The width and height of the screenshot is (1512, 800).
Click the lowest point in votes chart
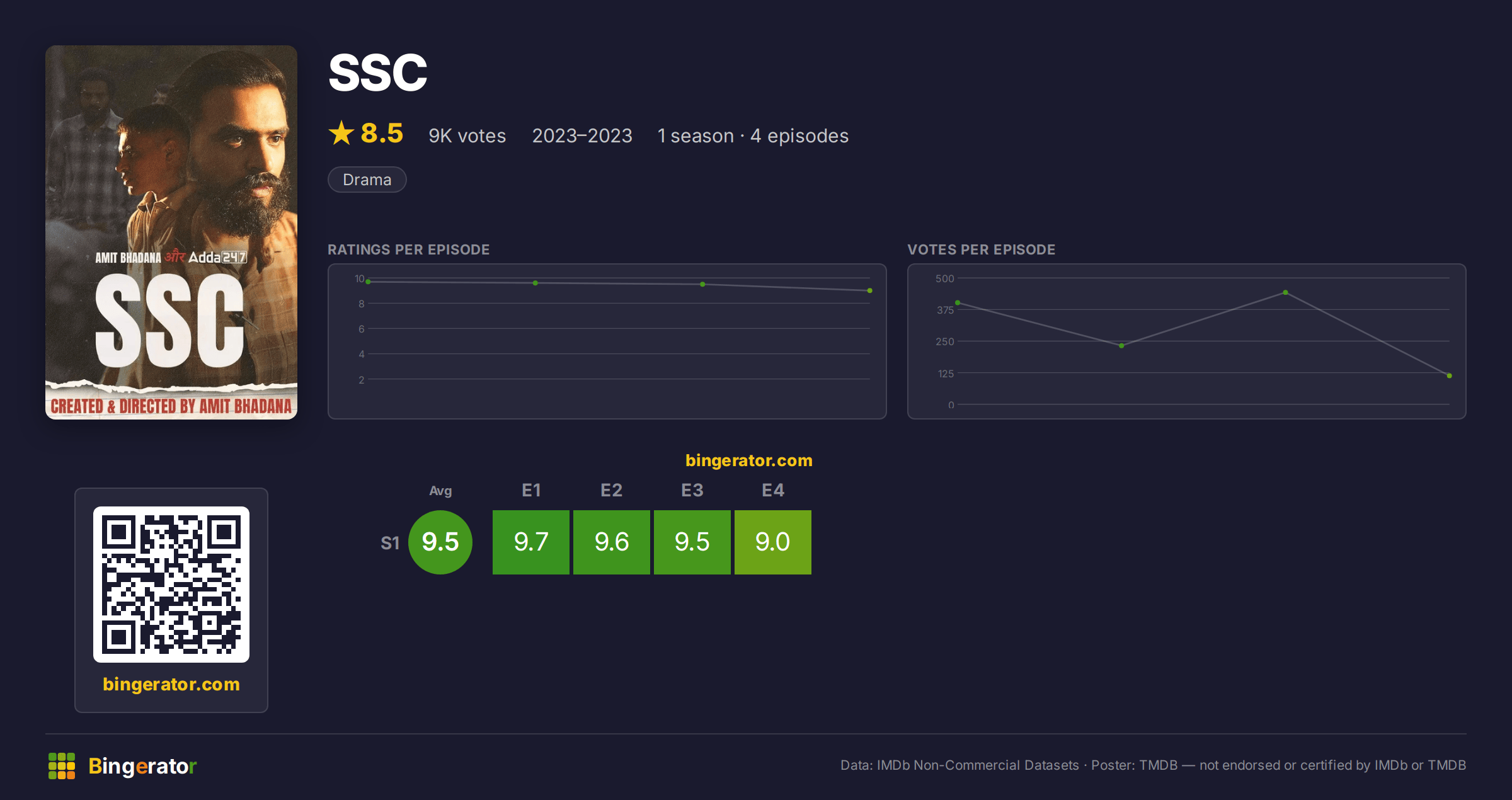pyautogui.click(x=1449, y=375)
